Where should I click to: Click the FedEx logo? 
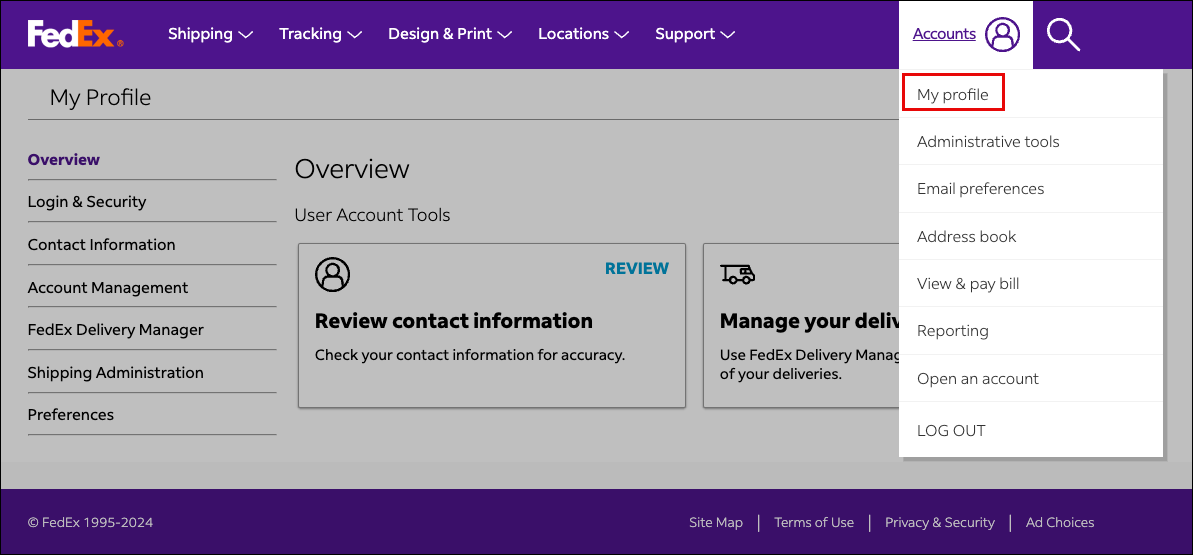[x=75, y=34]
